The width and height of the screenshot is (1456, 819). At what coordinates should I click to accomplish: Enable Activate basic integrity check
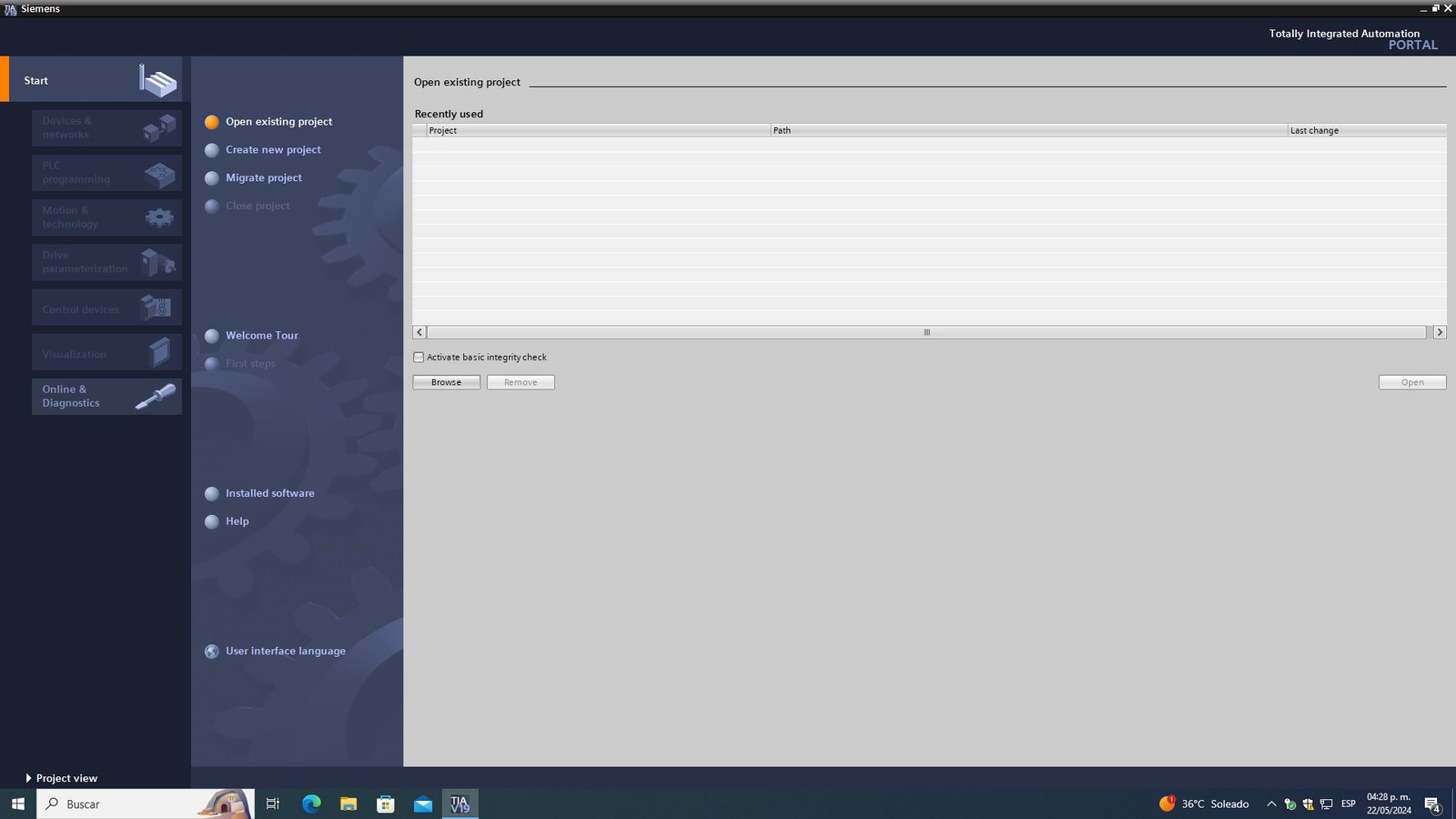click(419, 357)
